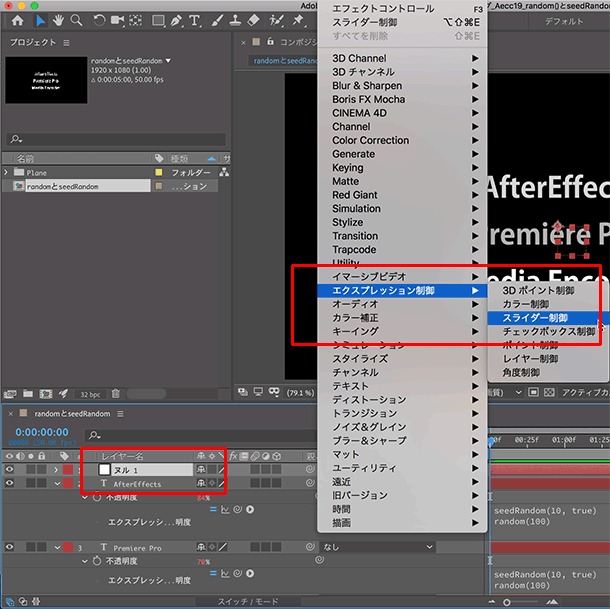Click the timeline zoom slider handle
Screen dimensions: 610x609
click(507, 602)
